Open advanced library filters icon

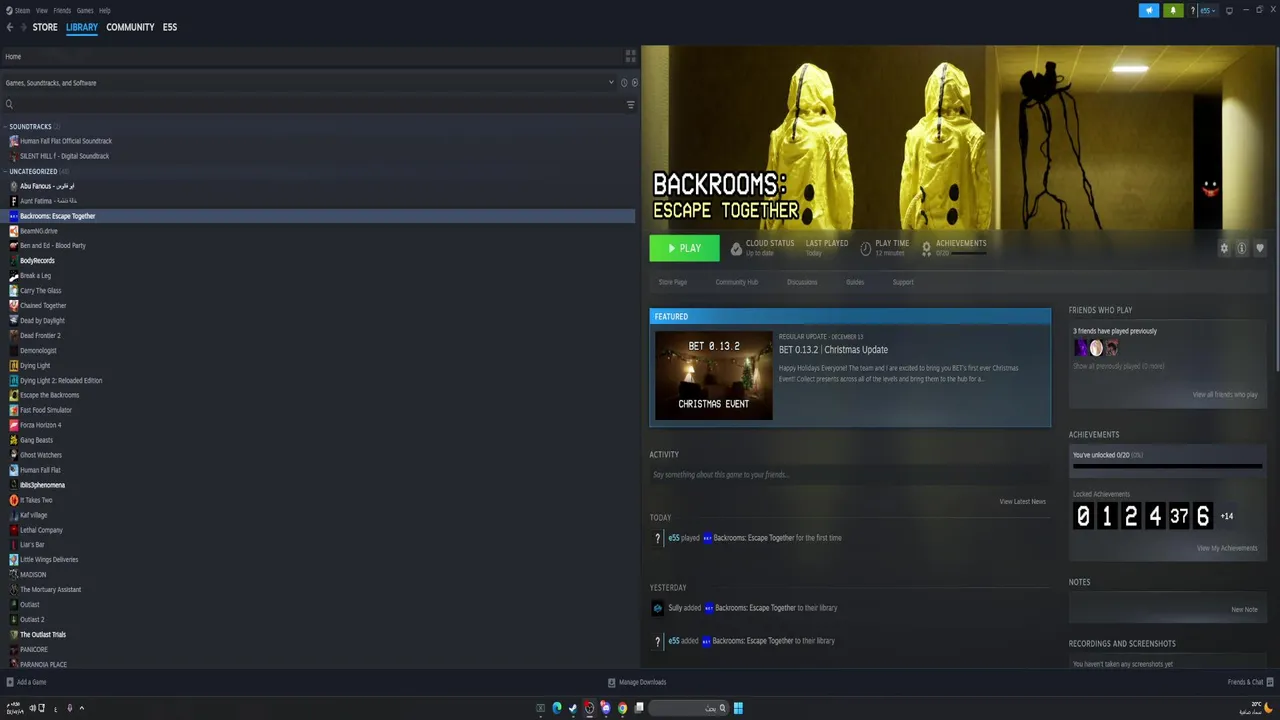[630, 105]
